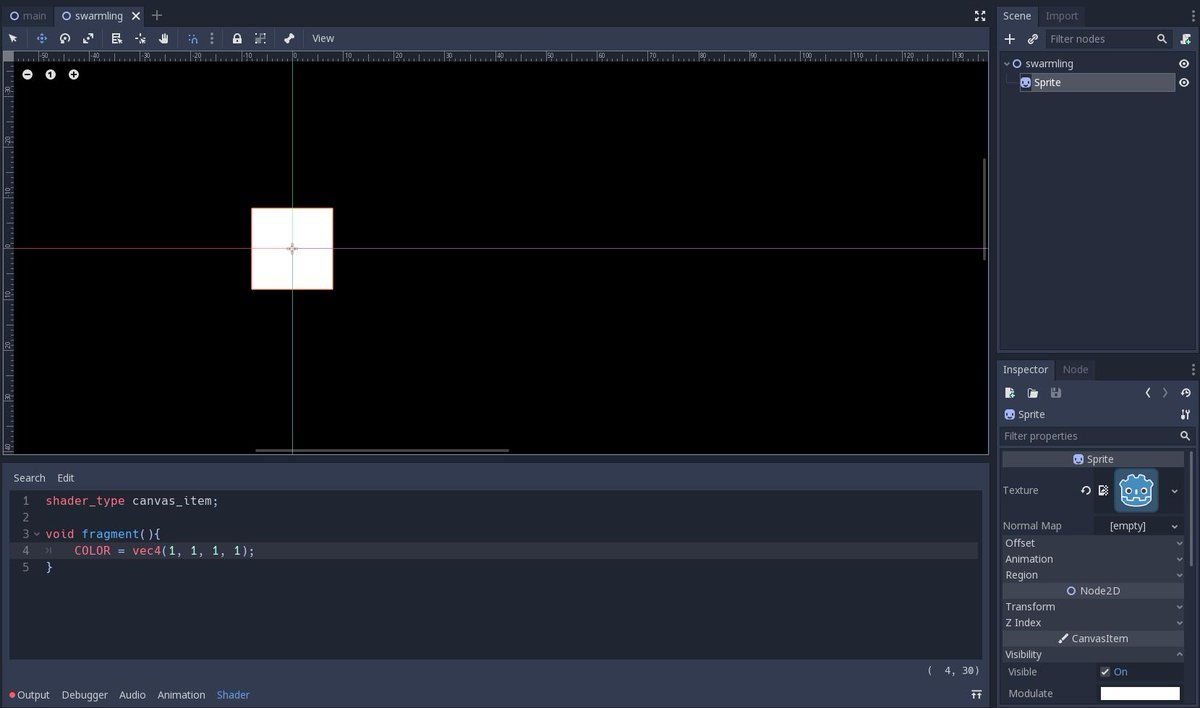Screen dimensions: 1200x708
Task: Reset canvas zoom to 100%
Action: [50, 74]
